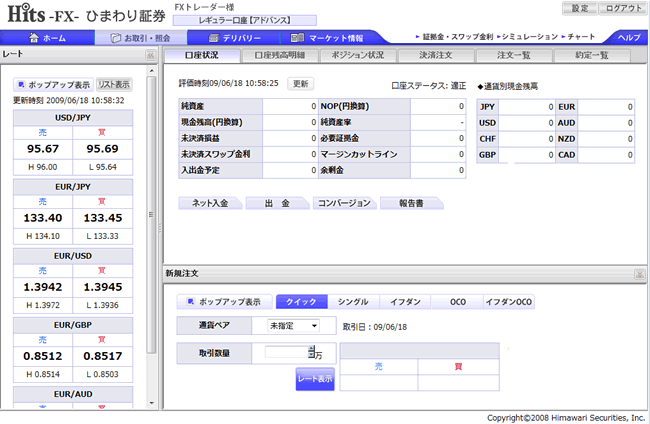This screenshot has height=424, width=650.
Task: Click the コンバージョン button
Action: pos(344,203)
